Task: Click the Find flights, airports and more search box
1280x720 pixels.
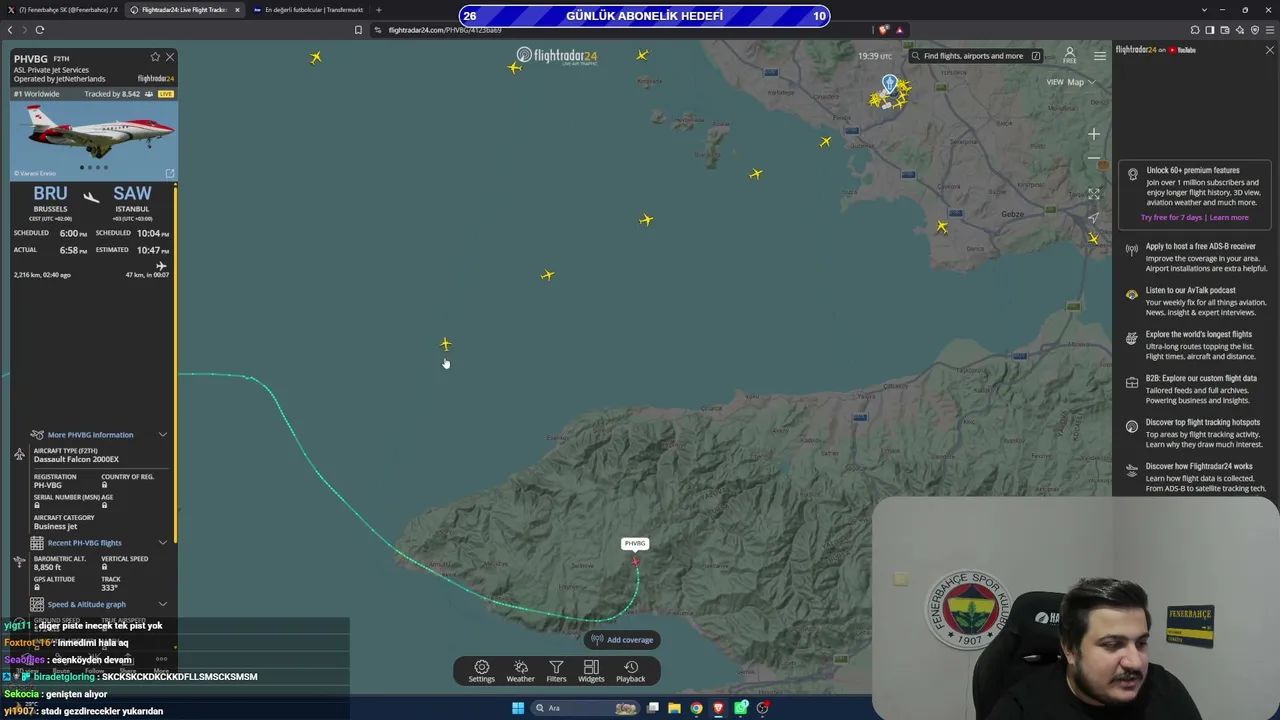Action: click(x=977, y=56)
